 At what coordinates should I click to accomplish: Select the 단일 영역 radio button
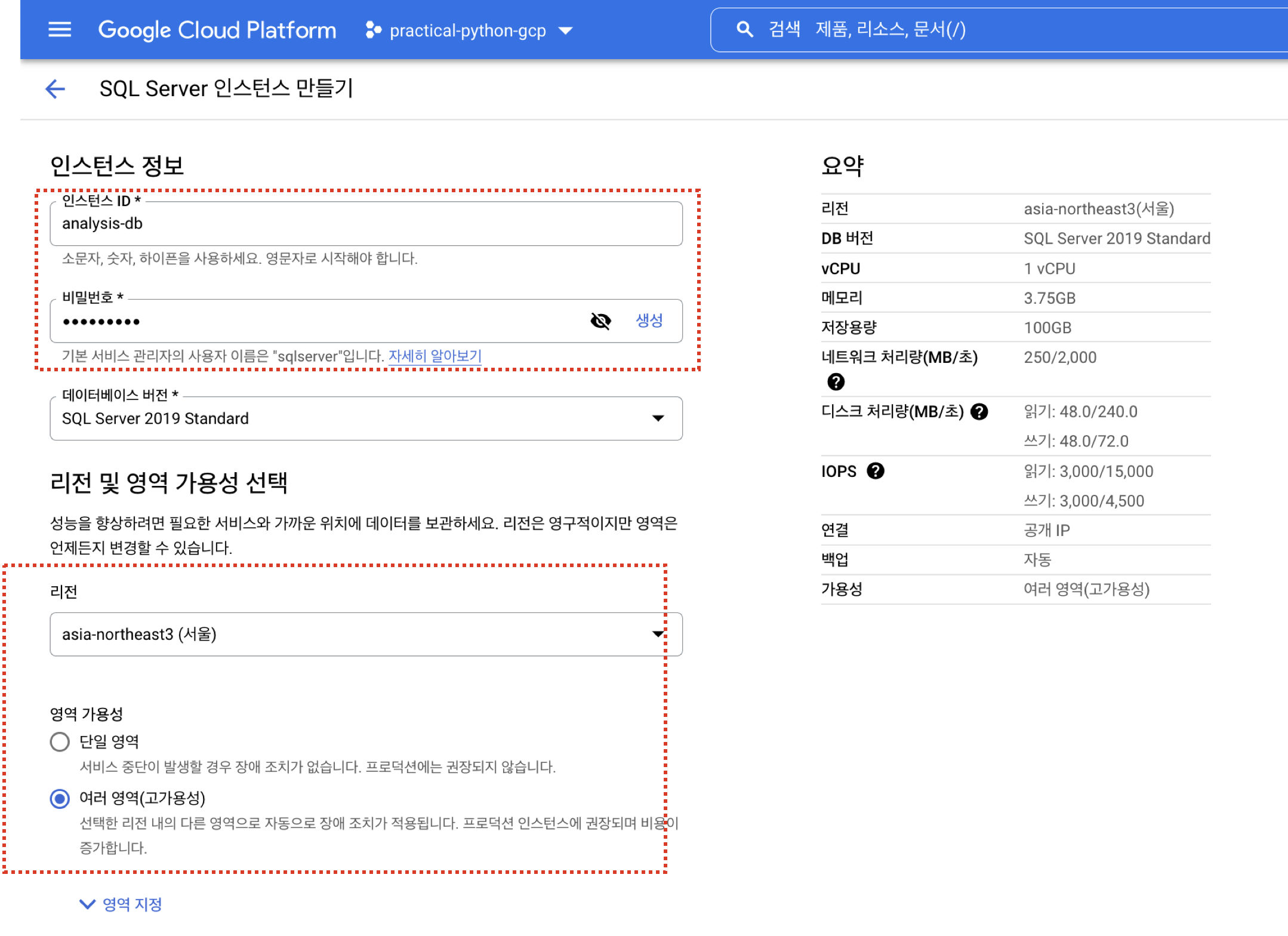point(60,742)
